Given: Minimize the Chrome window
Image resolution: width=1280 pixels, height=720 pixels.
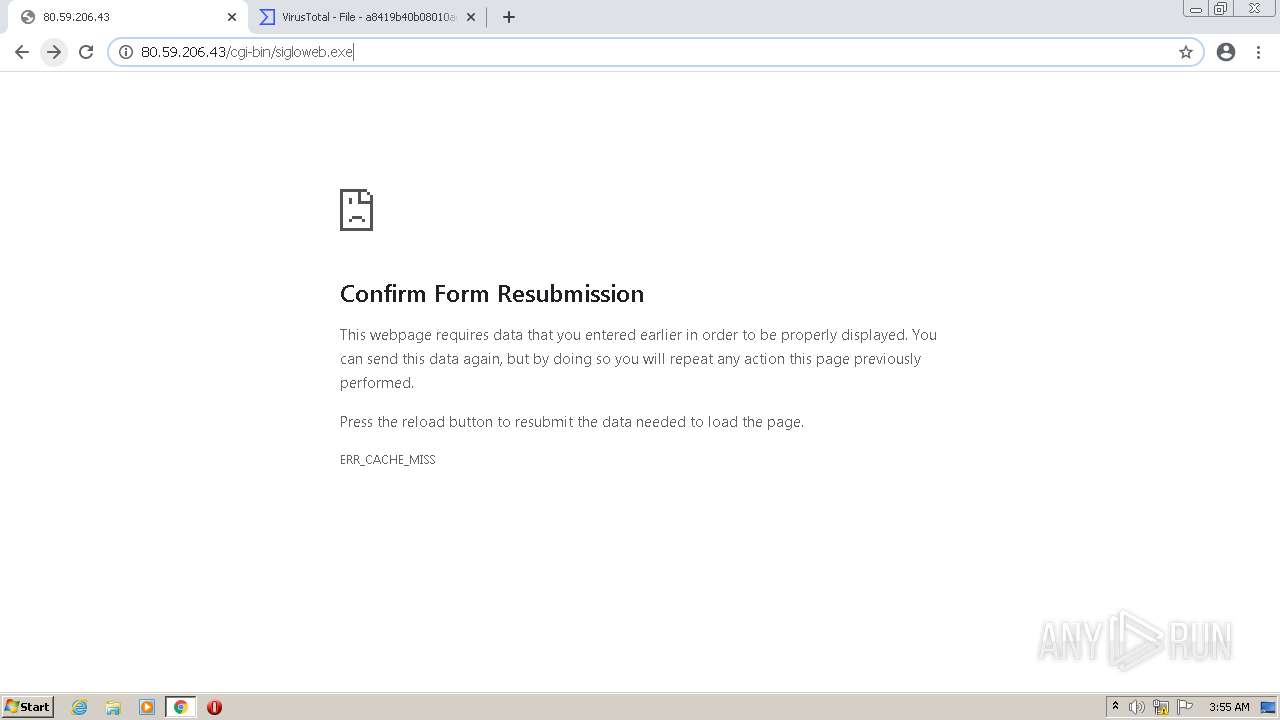Looking at the screenshot, I should click(1195, 9).
